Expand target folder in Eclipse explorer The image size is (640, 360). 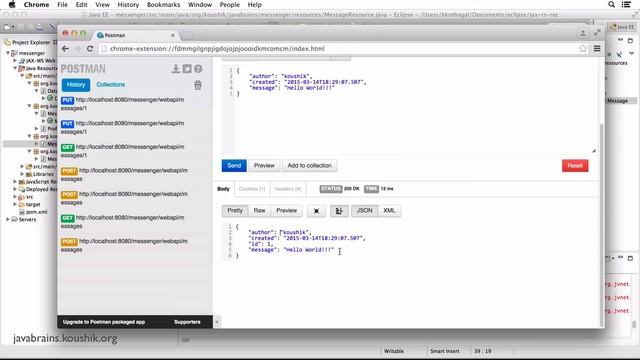pos(15,204)
